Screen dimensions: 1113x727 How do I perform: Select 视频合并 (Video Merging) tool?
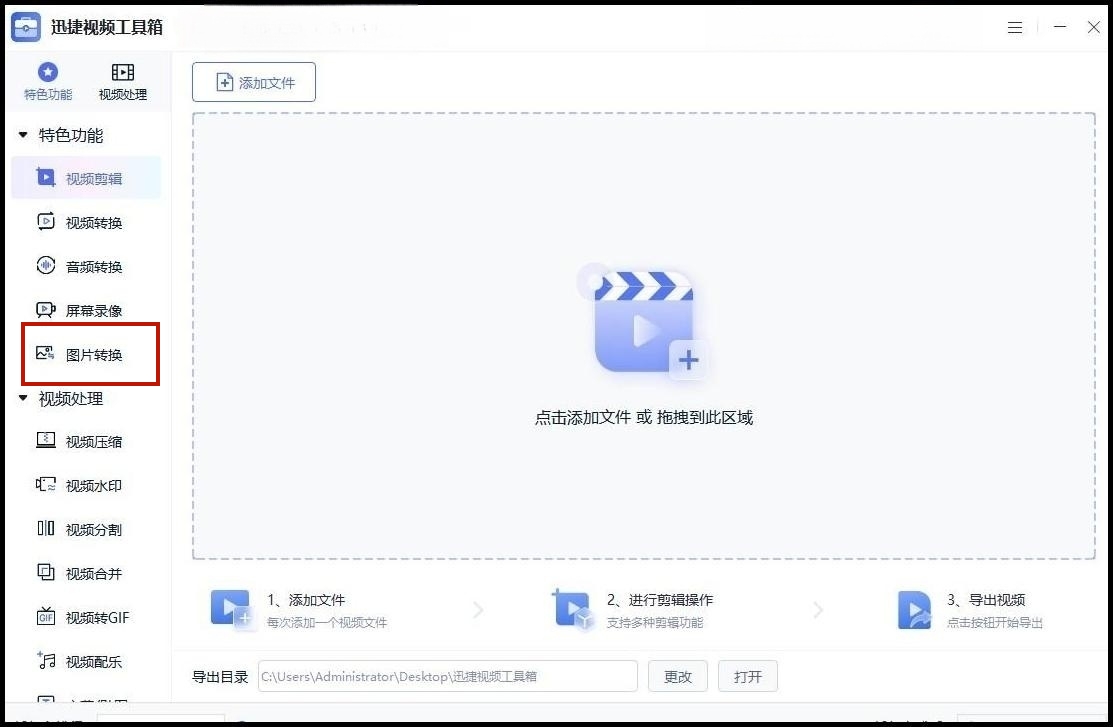[88, 573]
